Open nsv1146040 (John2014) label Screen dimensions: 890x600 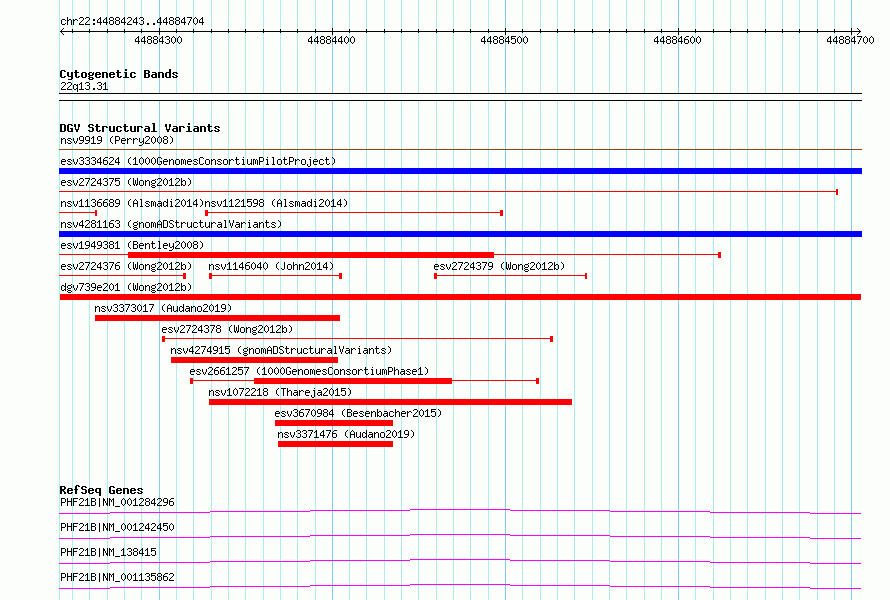pos(271,266)
